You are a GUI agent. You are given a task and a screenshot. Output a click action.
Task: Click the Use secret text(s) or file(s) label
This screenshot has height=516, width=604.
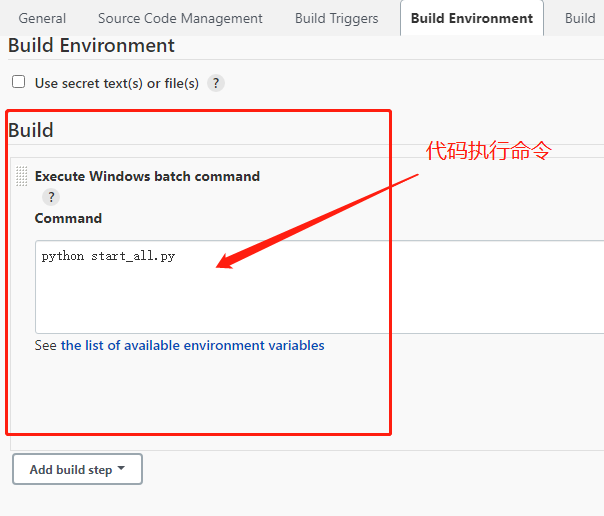point(116,84)
